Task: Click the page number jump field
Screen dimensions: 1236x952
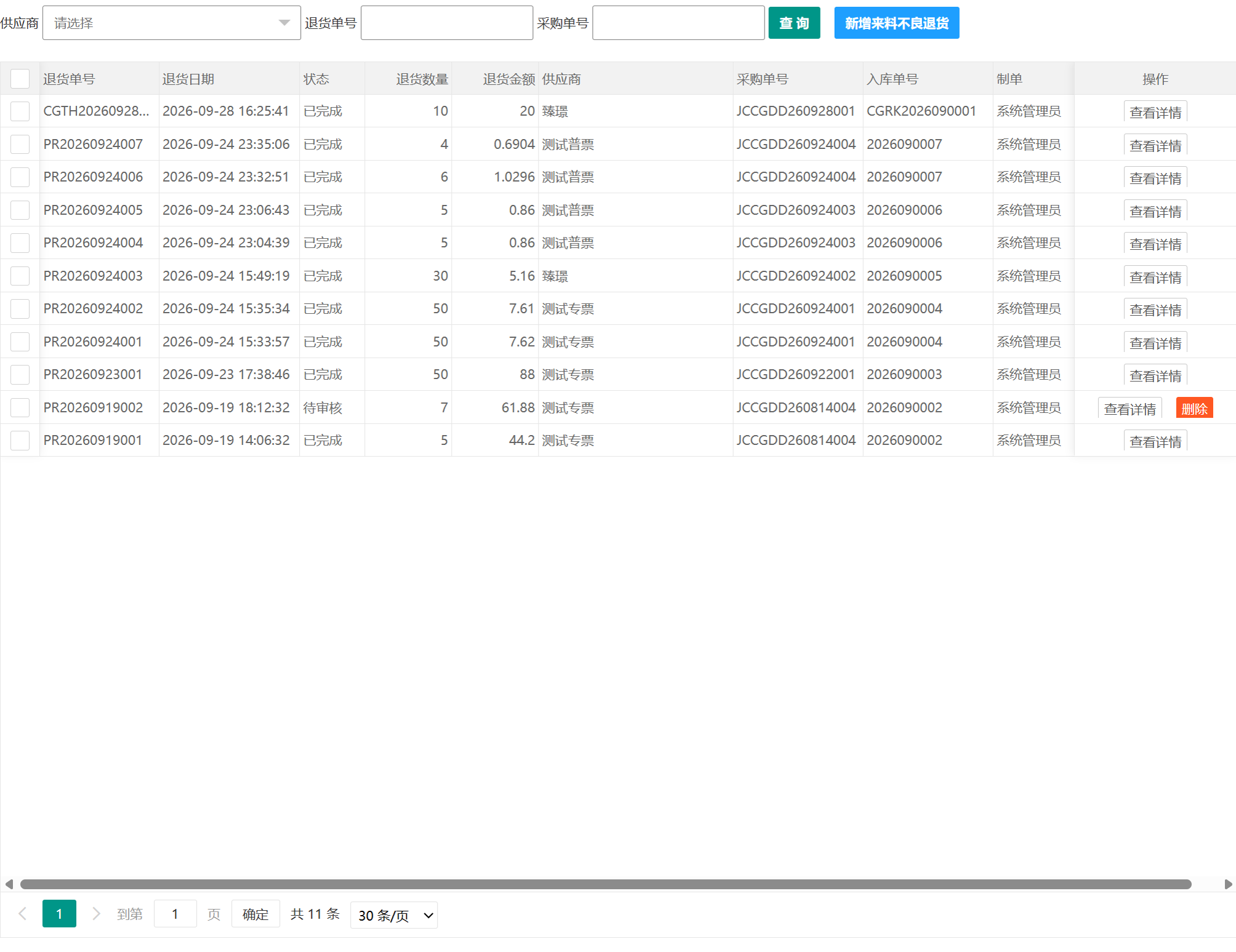Action: [x=175, y=914]
